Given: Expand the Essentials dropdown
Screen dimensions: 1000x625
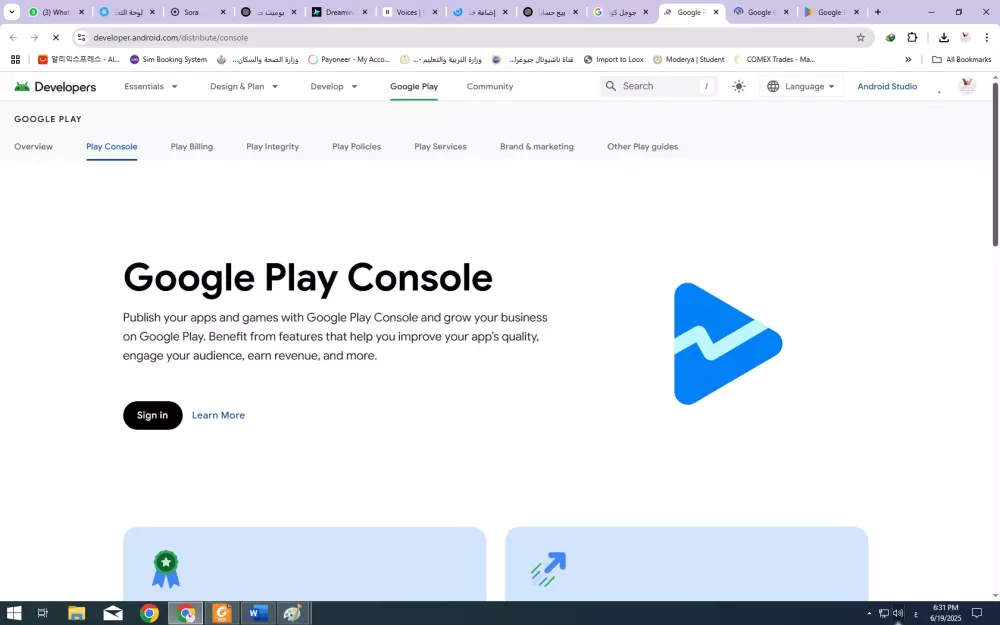Looking at the screenshot, I should (x=150, y=86).
